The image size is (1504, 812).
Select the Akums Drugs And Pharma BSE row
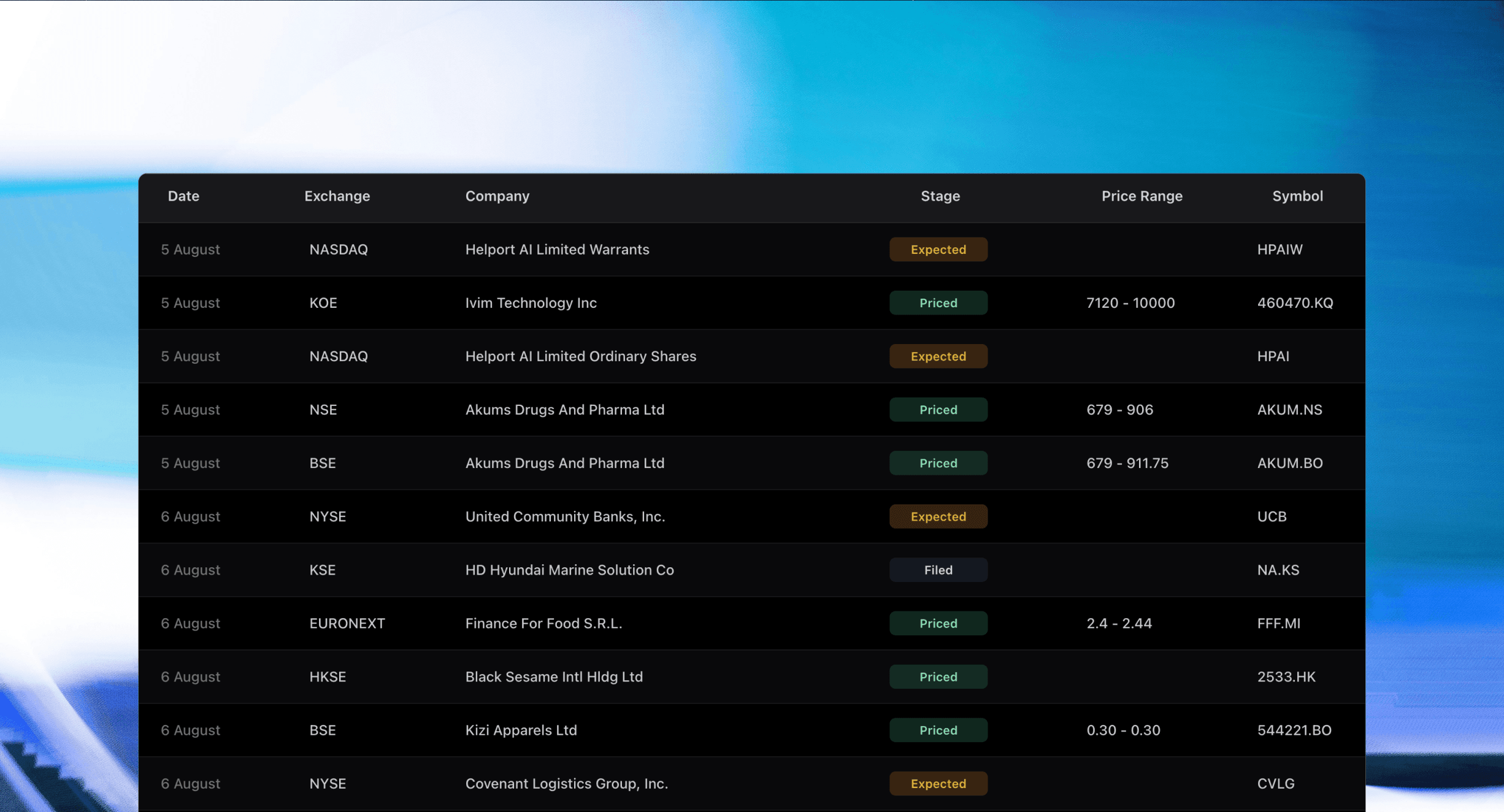pyautogui.click(x=564, y=463)
